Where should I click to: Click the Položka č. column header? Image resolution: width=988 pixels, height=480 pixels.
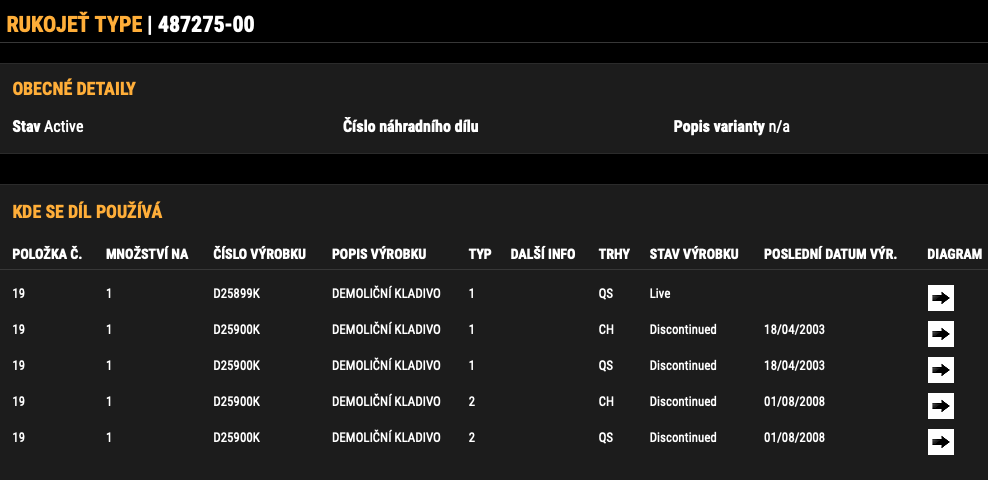coord(47,254)
